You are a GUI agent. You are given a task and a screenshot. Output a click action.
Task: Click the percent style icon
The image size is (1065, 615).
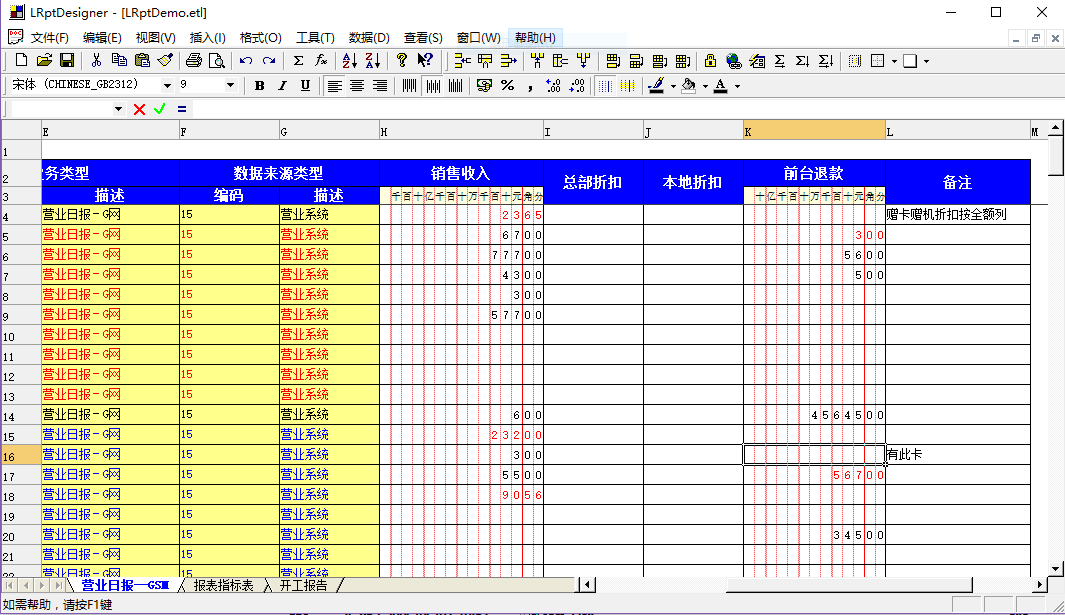pos(507,86)
